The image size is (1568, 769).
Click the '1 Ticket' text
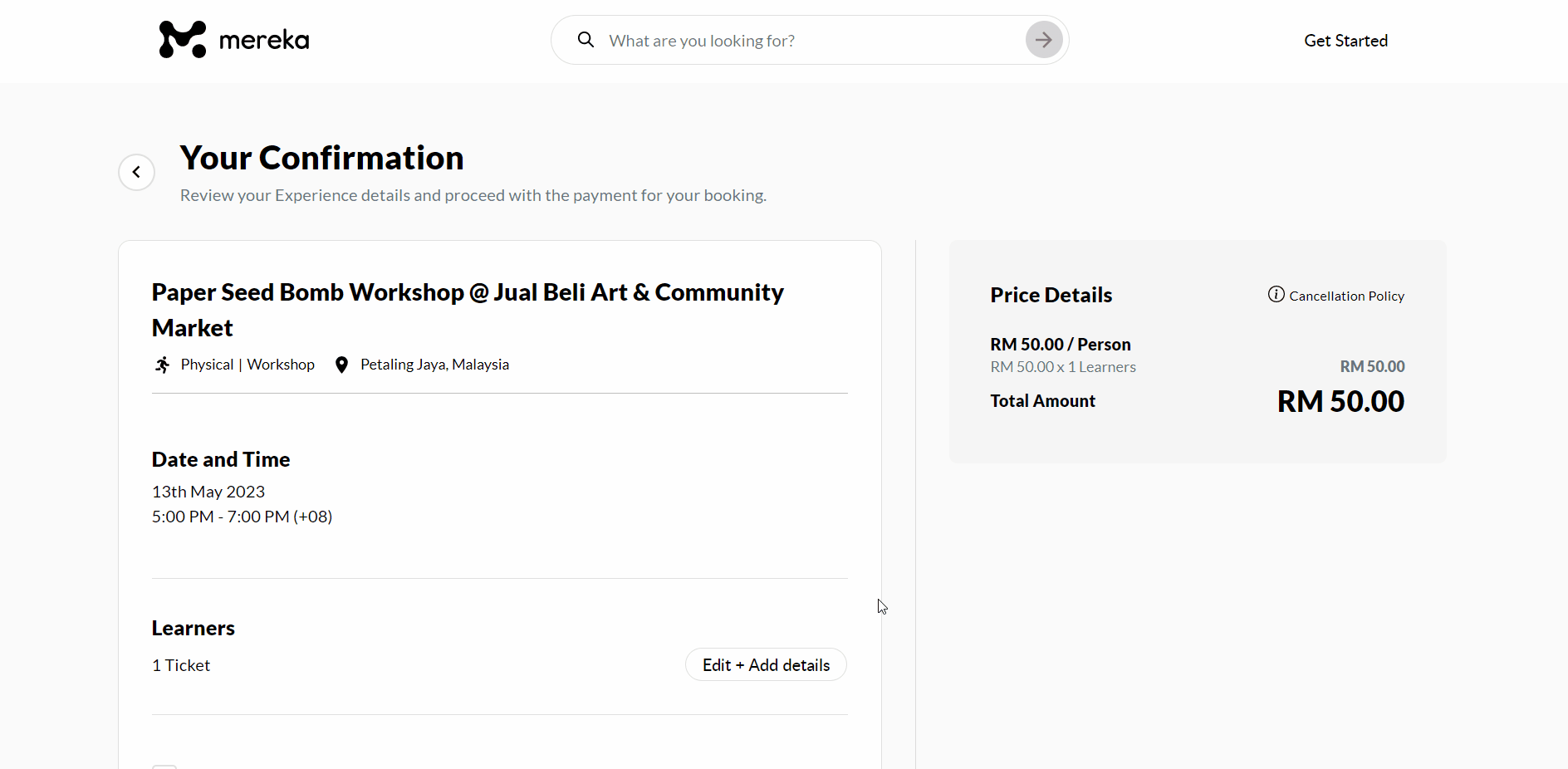(181, 665)
